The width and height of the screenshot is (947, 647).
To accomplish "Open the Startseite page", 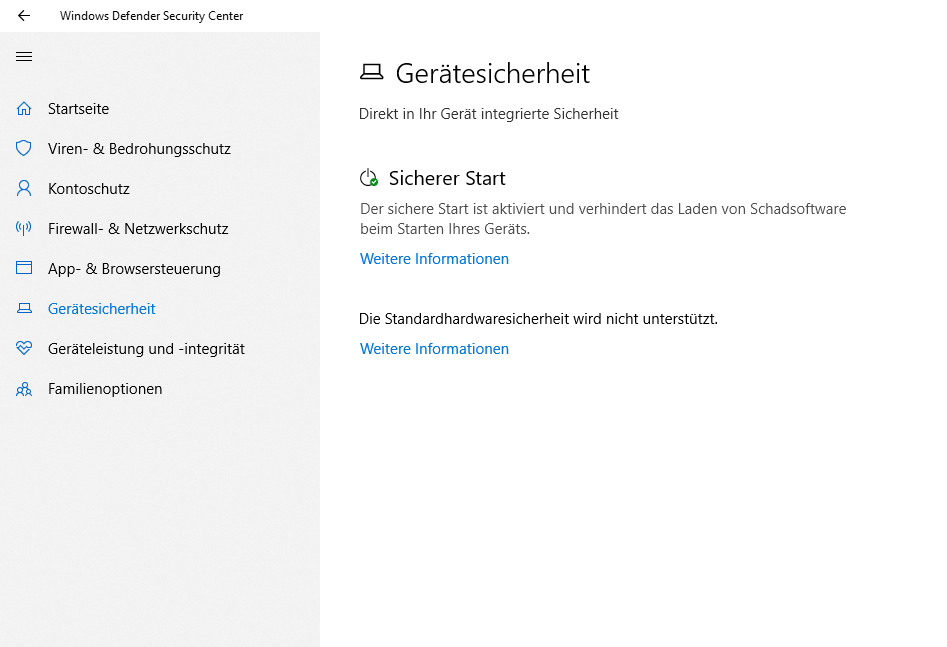I will 79,109.
